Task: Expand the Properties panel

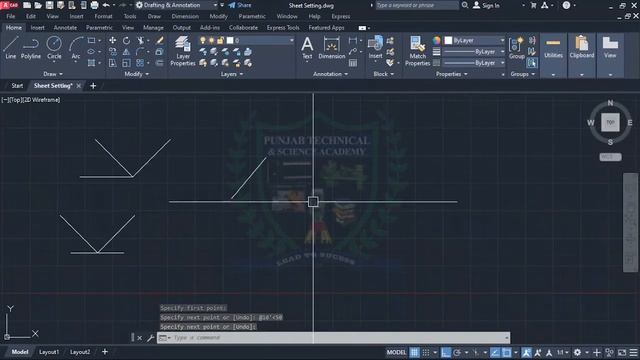Action: coord(451,74)
